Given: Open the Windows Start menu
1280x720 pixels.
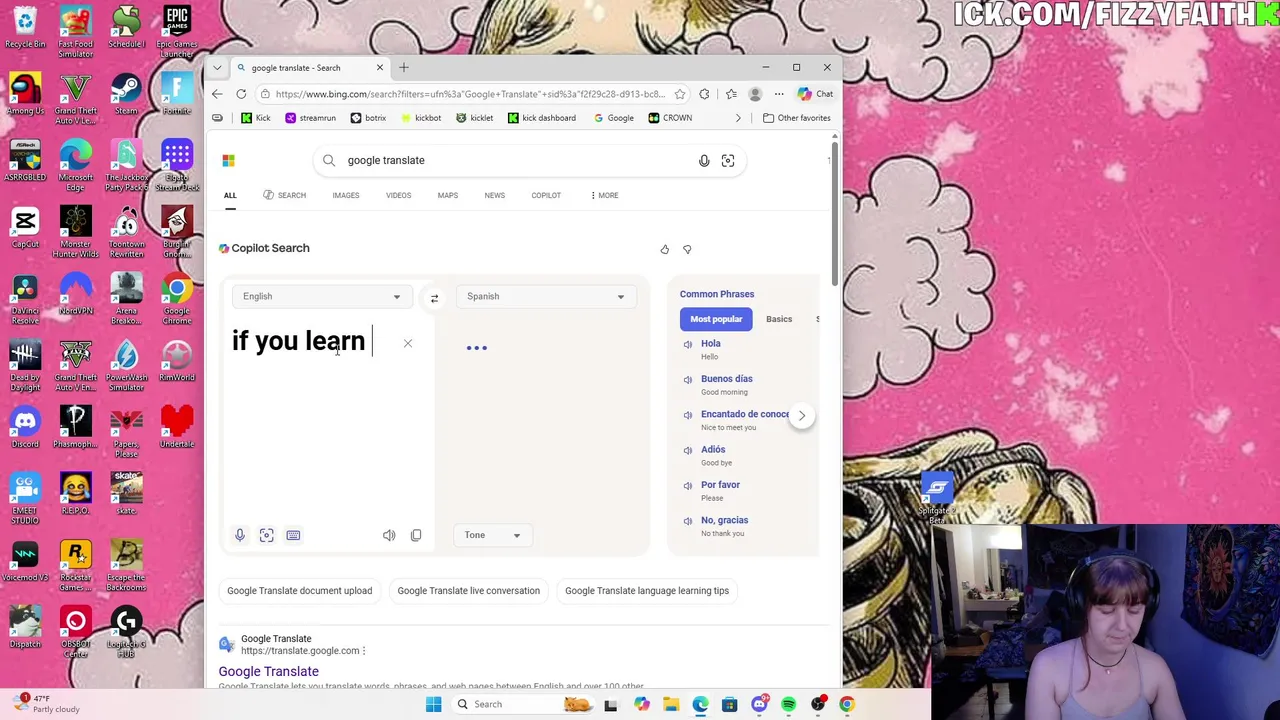Looking at the screenshot, I should [433, 704].
